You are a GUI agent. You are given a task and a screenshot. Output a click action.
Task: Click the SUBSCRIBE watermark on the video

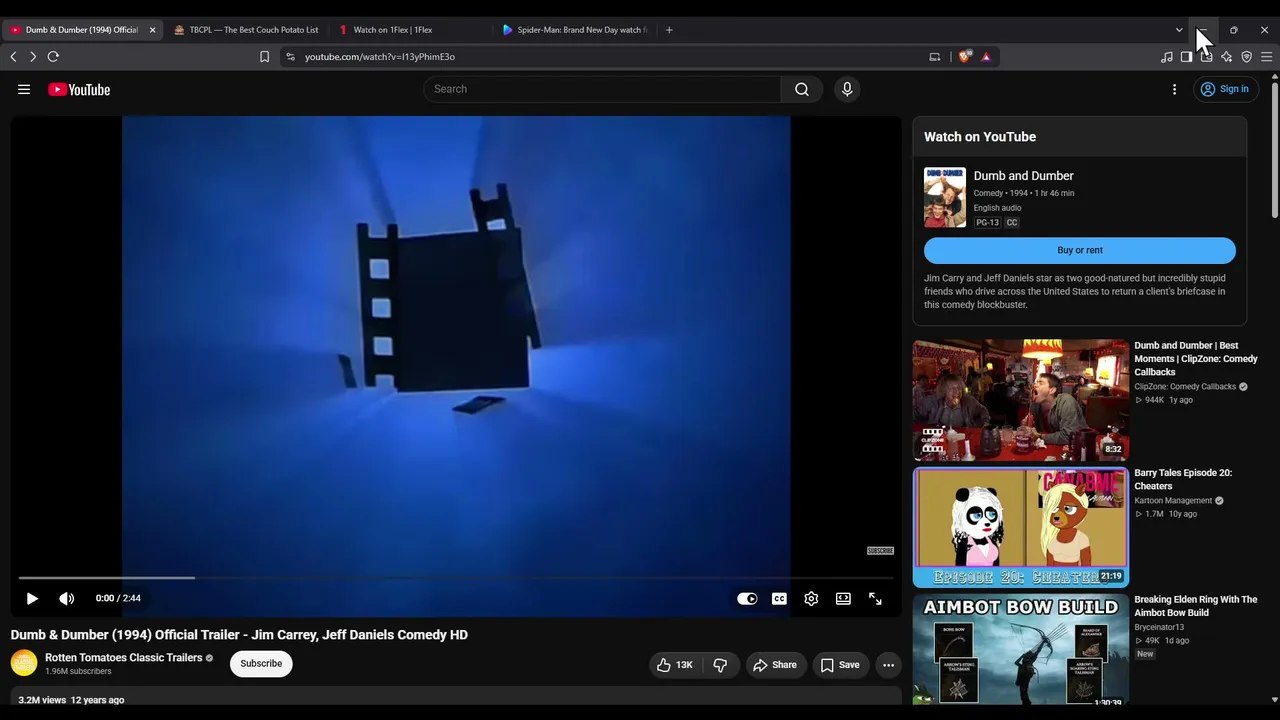coord(880,551)
